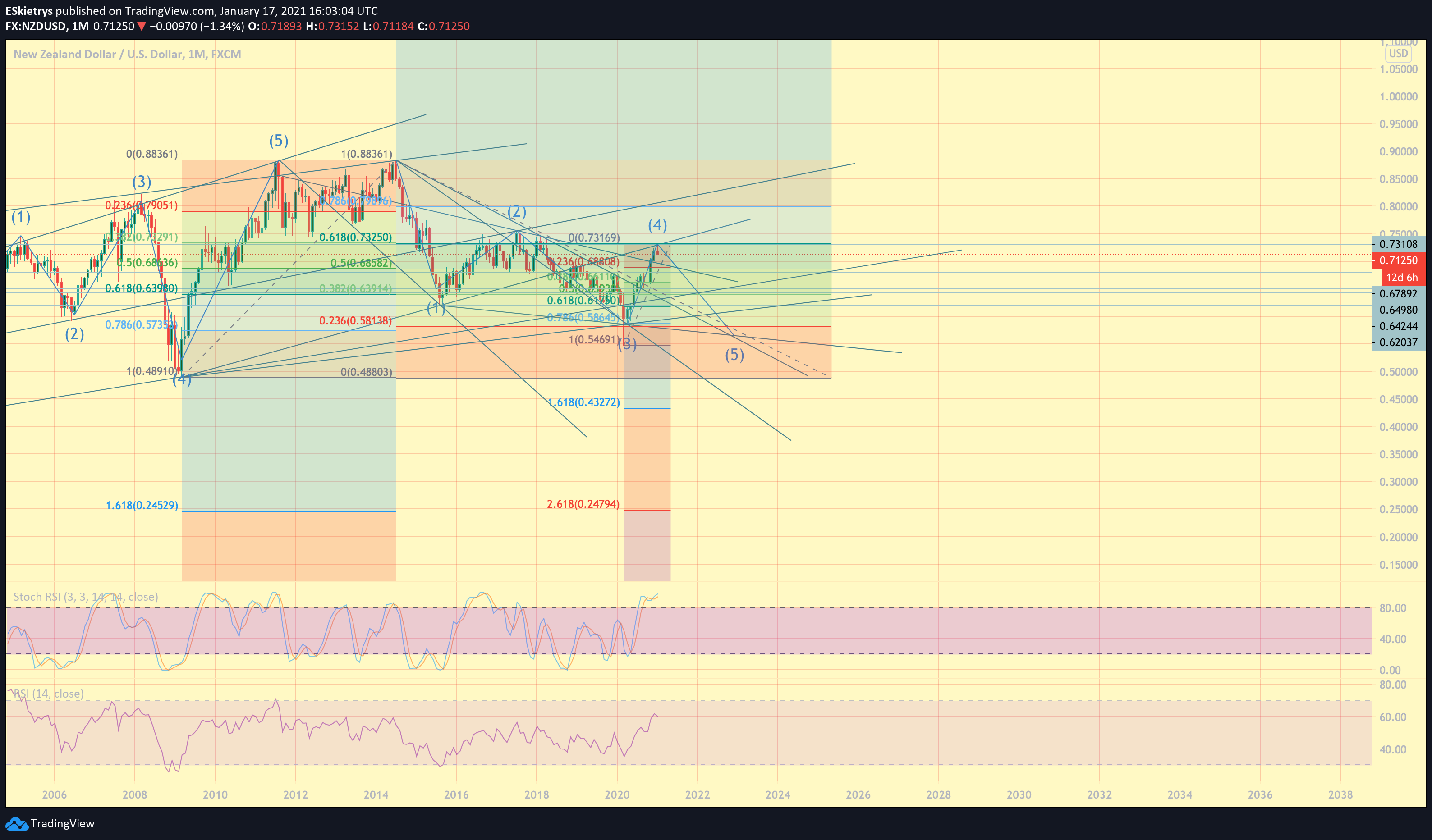Click the 0.236(0.58138) Fibonacci label

pyautogui.click(x=356, y=321)
